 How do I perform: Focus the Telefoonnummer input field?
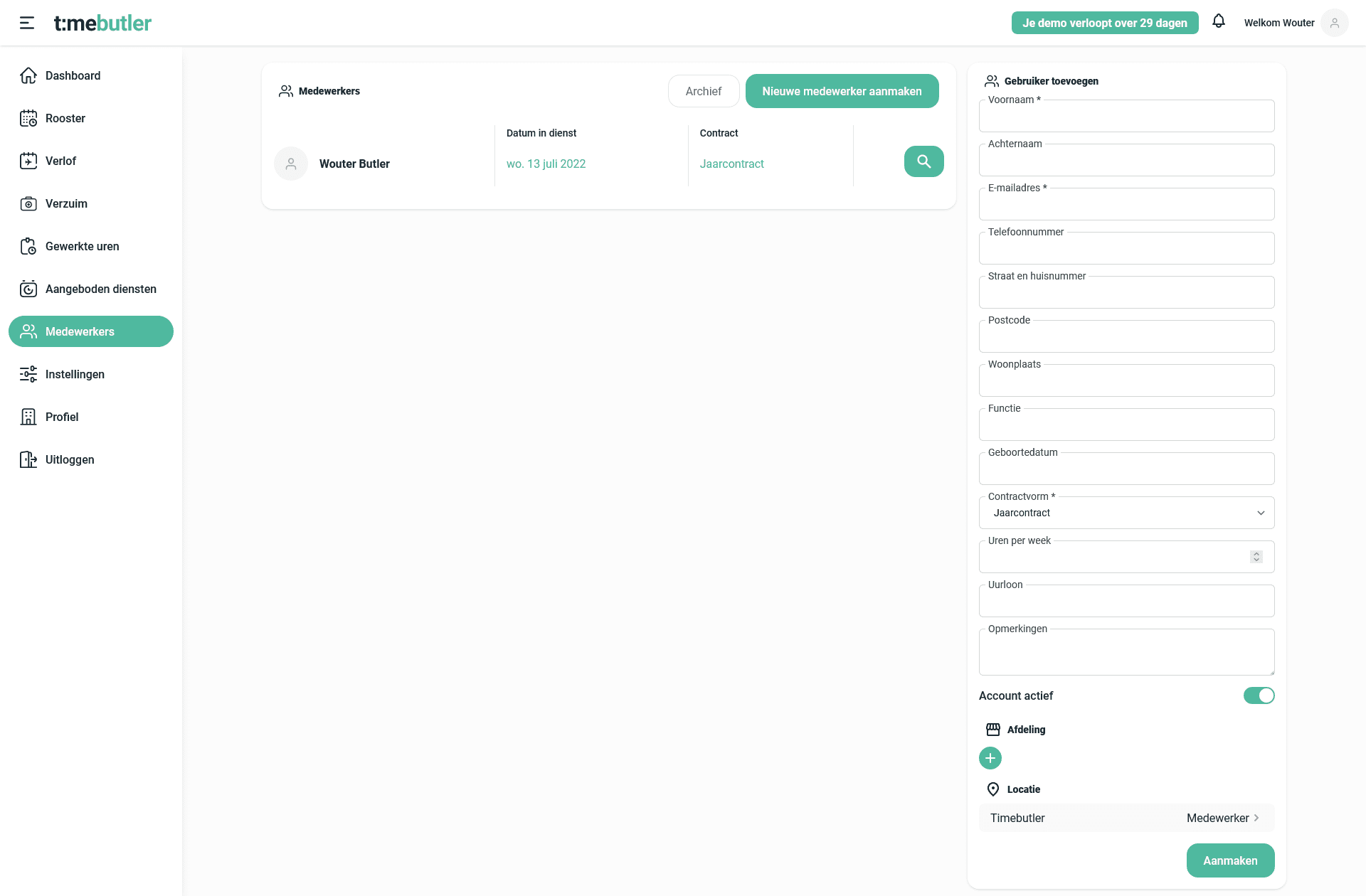pos(1127,248)
